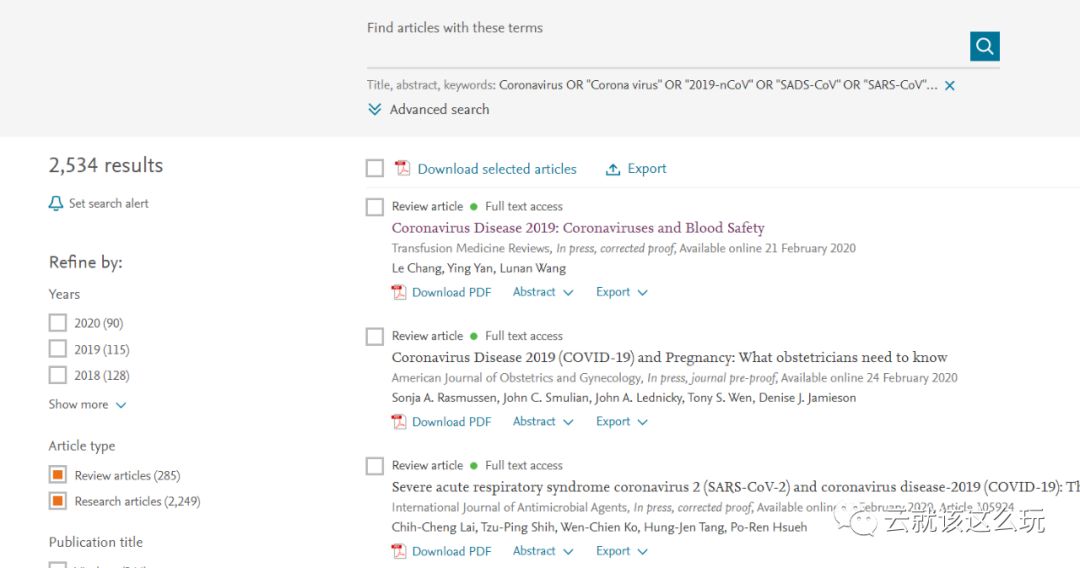Viewport: 1080px width, 568px height.
Task: Open Export dropdown for Pregnancy article
Action: [x=622, y=422]
